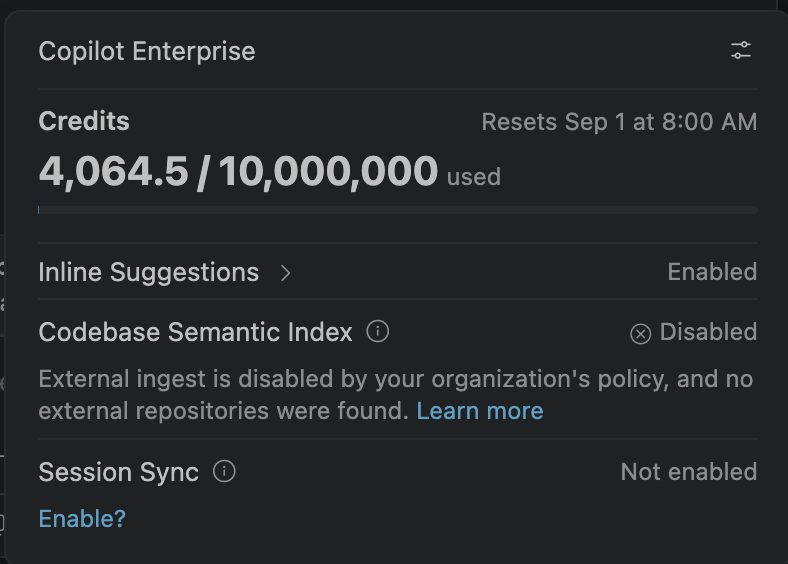Expand Inline Suggestions chevron

coord(285,273)
